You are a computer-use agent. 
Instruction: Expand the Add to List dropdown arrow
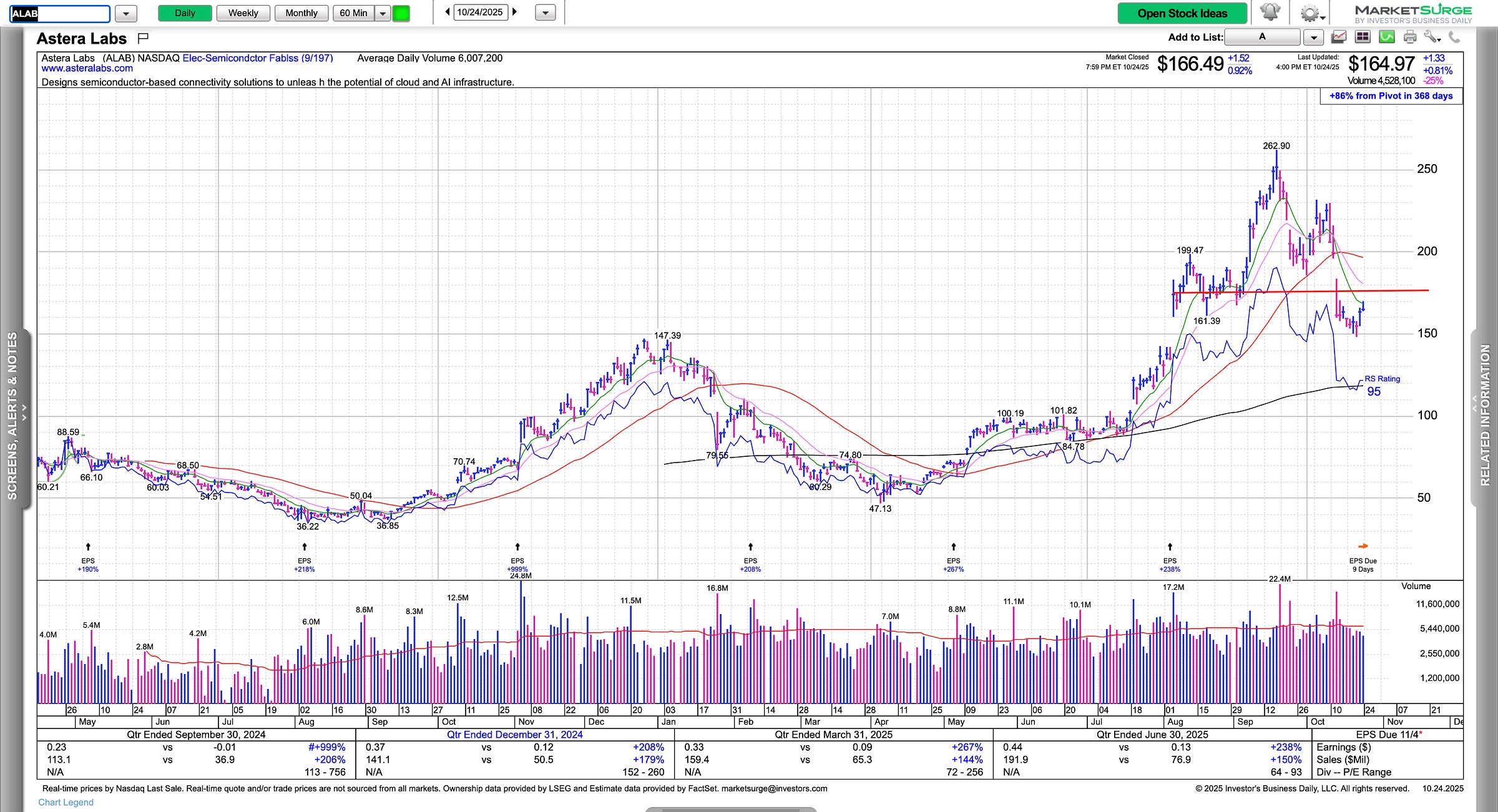click(1313, 37)
